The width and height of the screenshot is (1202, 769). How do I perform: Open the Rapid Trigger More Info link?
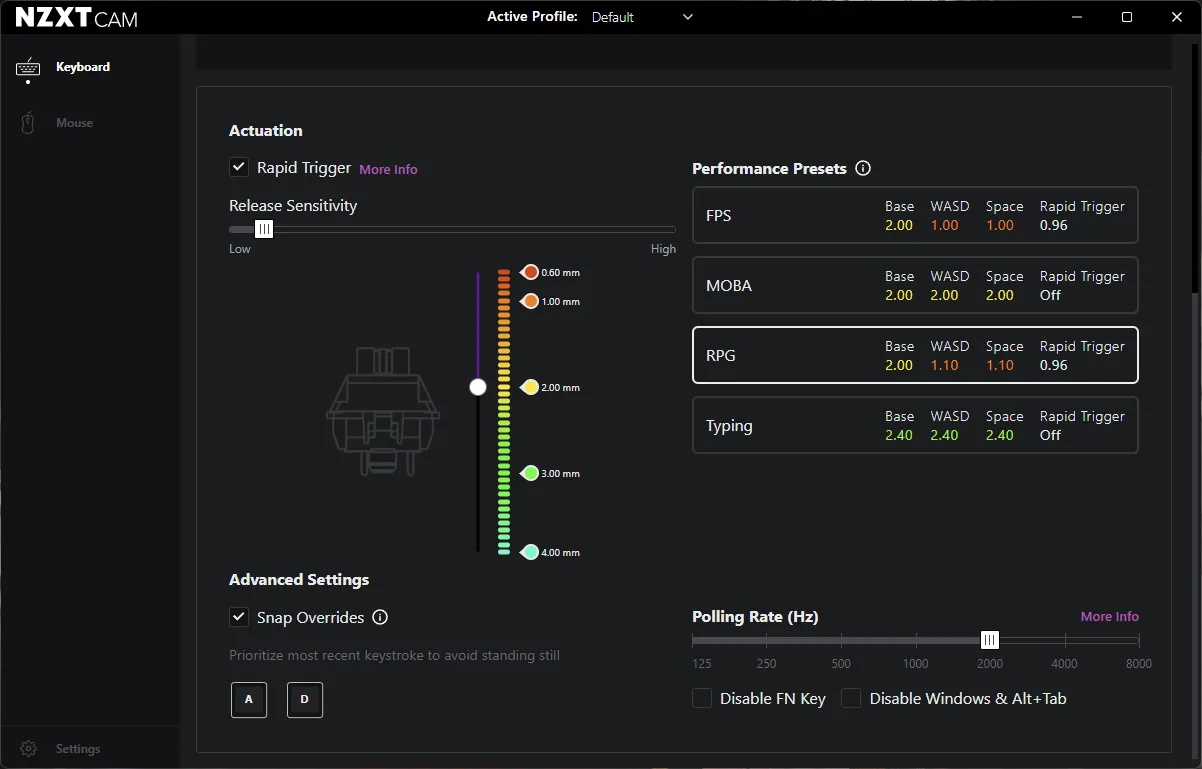388,169
